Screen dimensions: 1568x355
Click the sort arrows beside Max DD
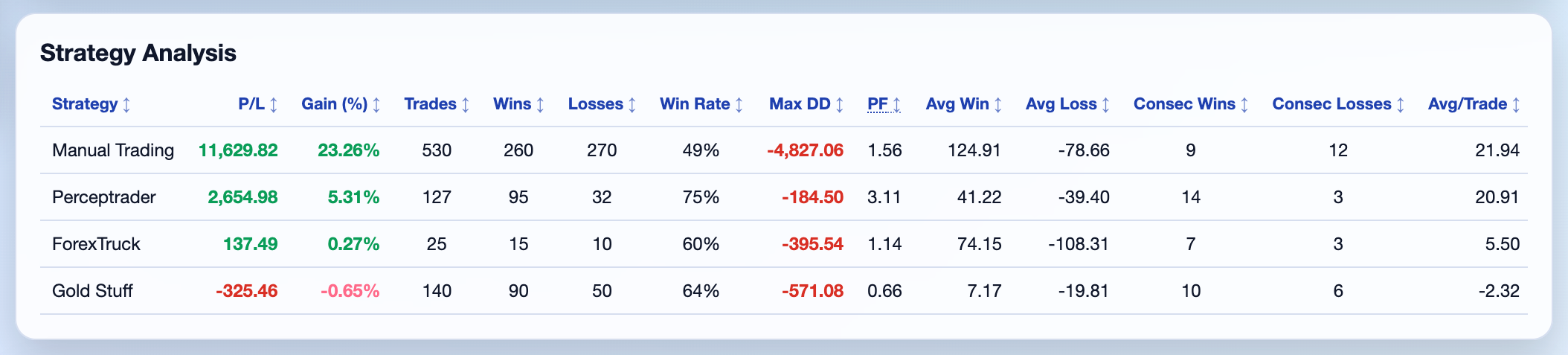840,105
